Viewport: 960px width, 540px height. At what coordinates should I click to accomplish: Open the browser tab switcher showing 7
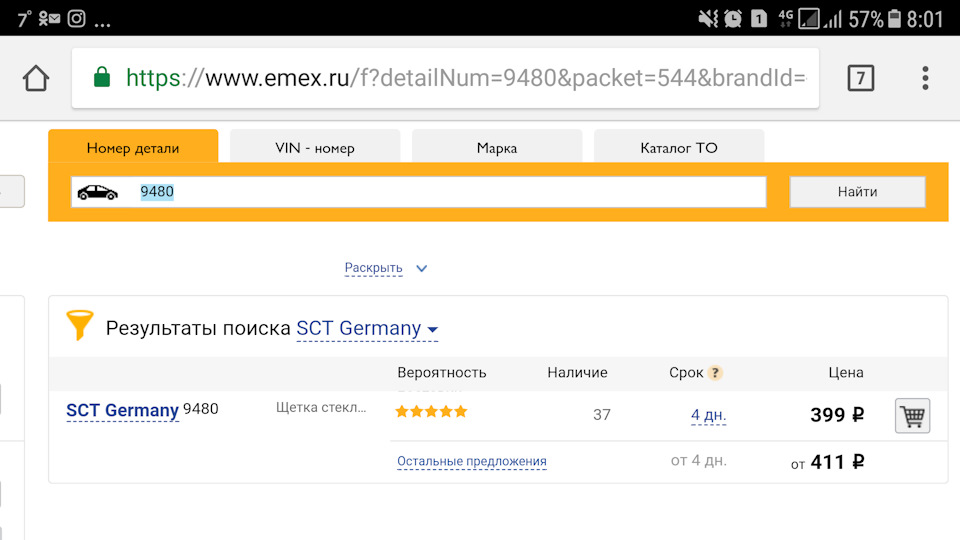pyautogui.click(x=860, y=78)
